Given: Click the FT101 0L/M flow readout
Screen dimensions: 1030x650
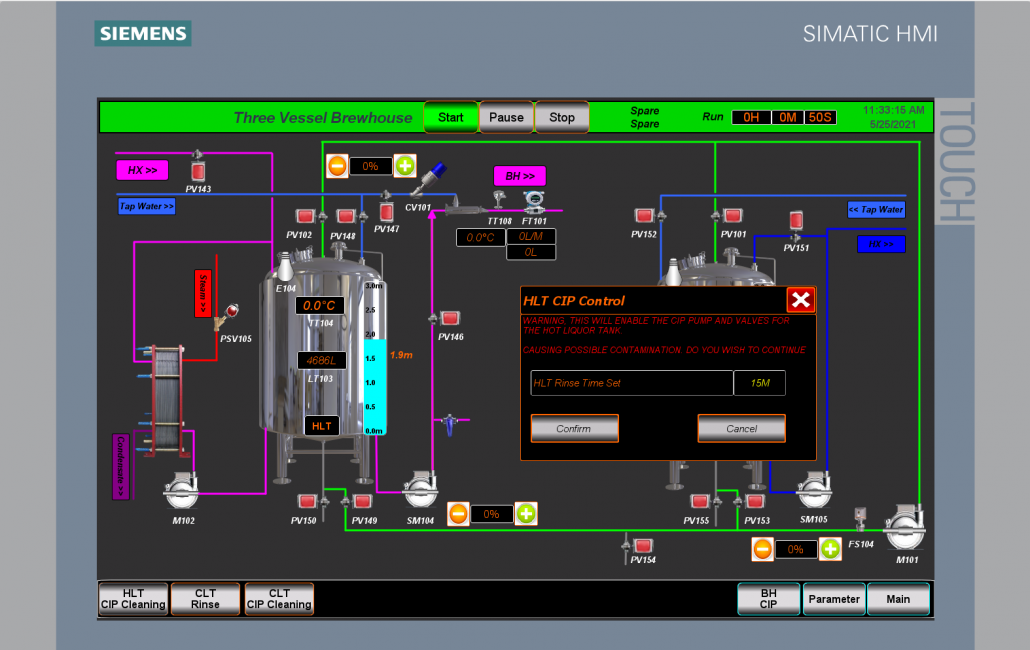Looking at the screenshot, I should (x=531, y=236).
